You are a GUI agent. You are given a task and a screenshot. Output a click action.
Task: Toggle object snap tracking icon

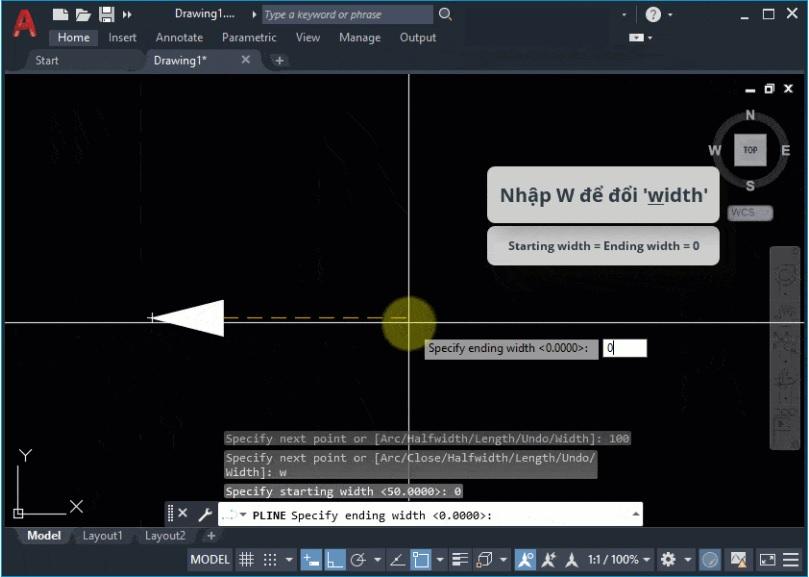(397, 559)
